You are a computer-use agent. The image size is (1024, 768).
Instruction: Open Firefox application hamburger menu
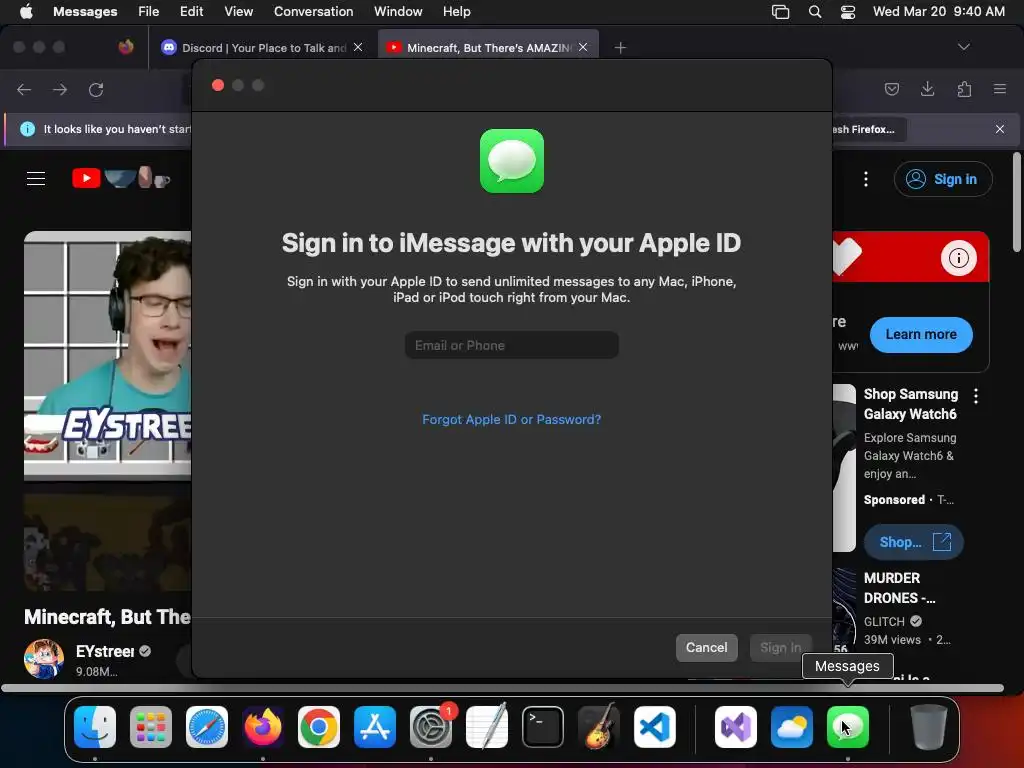tap(1000, 89)
